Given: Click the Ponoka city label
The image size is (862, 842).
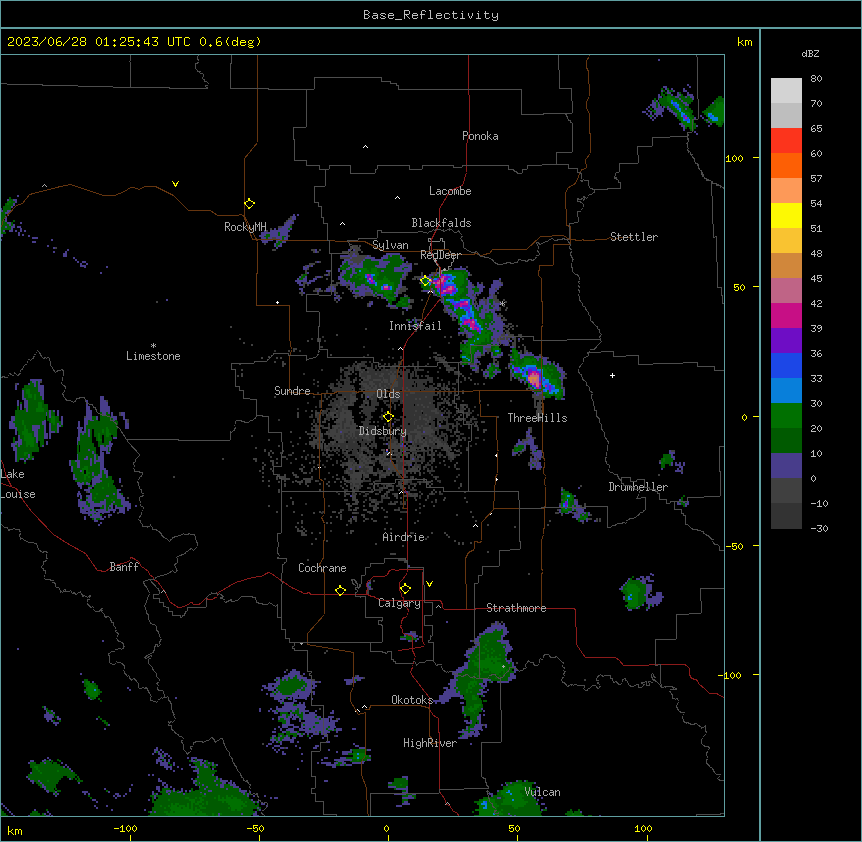Looking at the screenshot, I should point(480,136).
